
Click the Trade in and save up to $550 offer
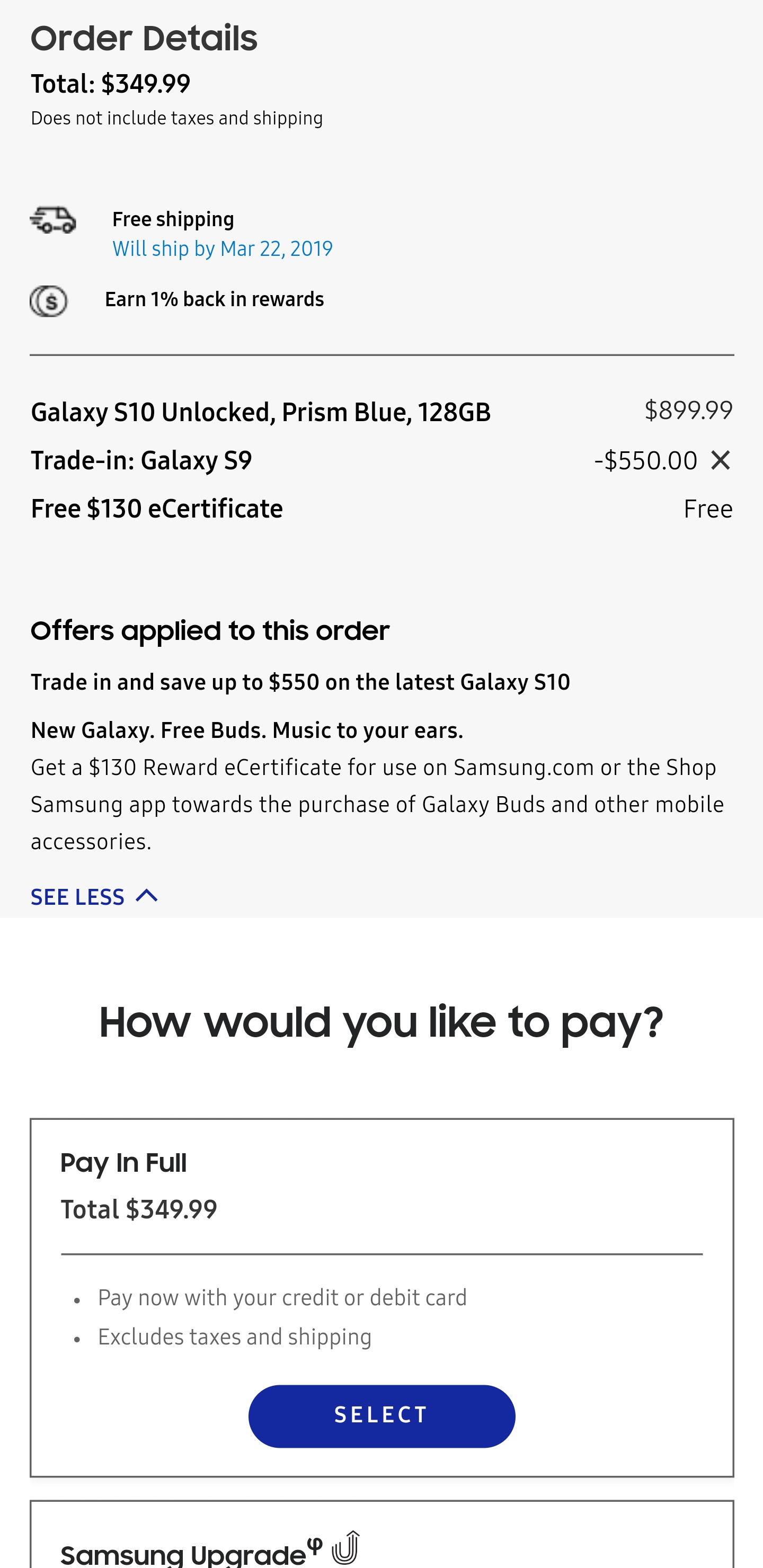click(300, 682)
